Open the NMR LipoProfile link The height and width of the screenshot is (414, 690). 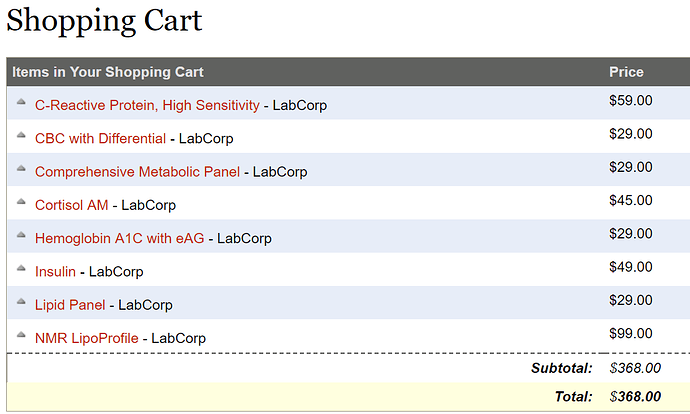[x=87, y=338]
